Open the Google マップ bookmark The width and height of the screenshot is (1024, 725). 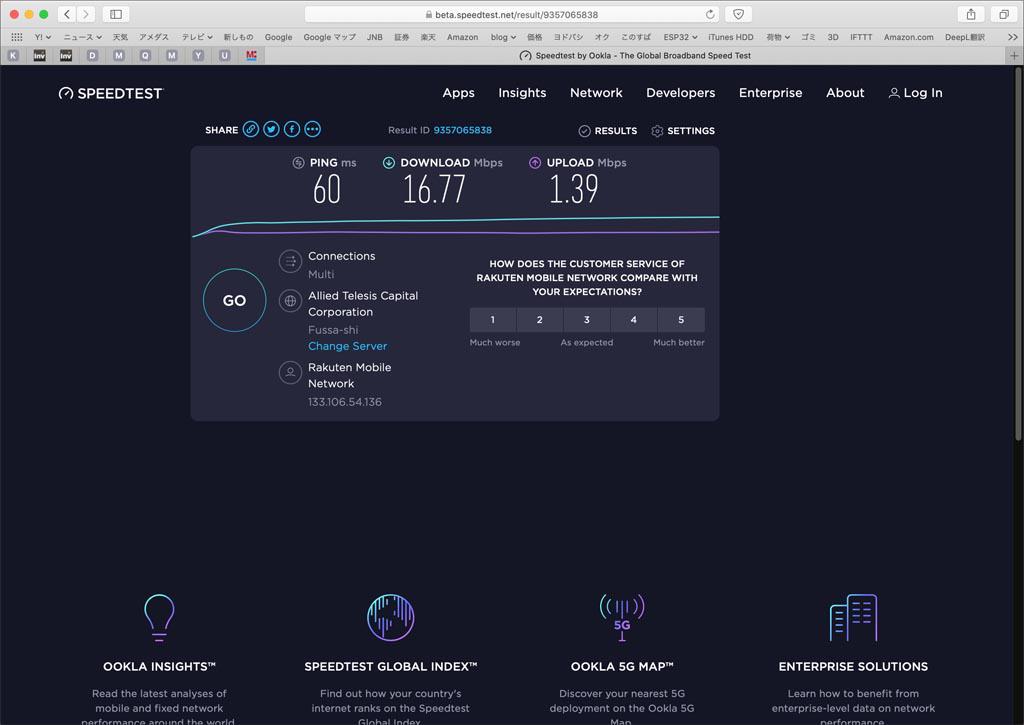click(x=329, y=37)
